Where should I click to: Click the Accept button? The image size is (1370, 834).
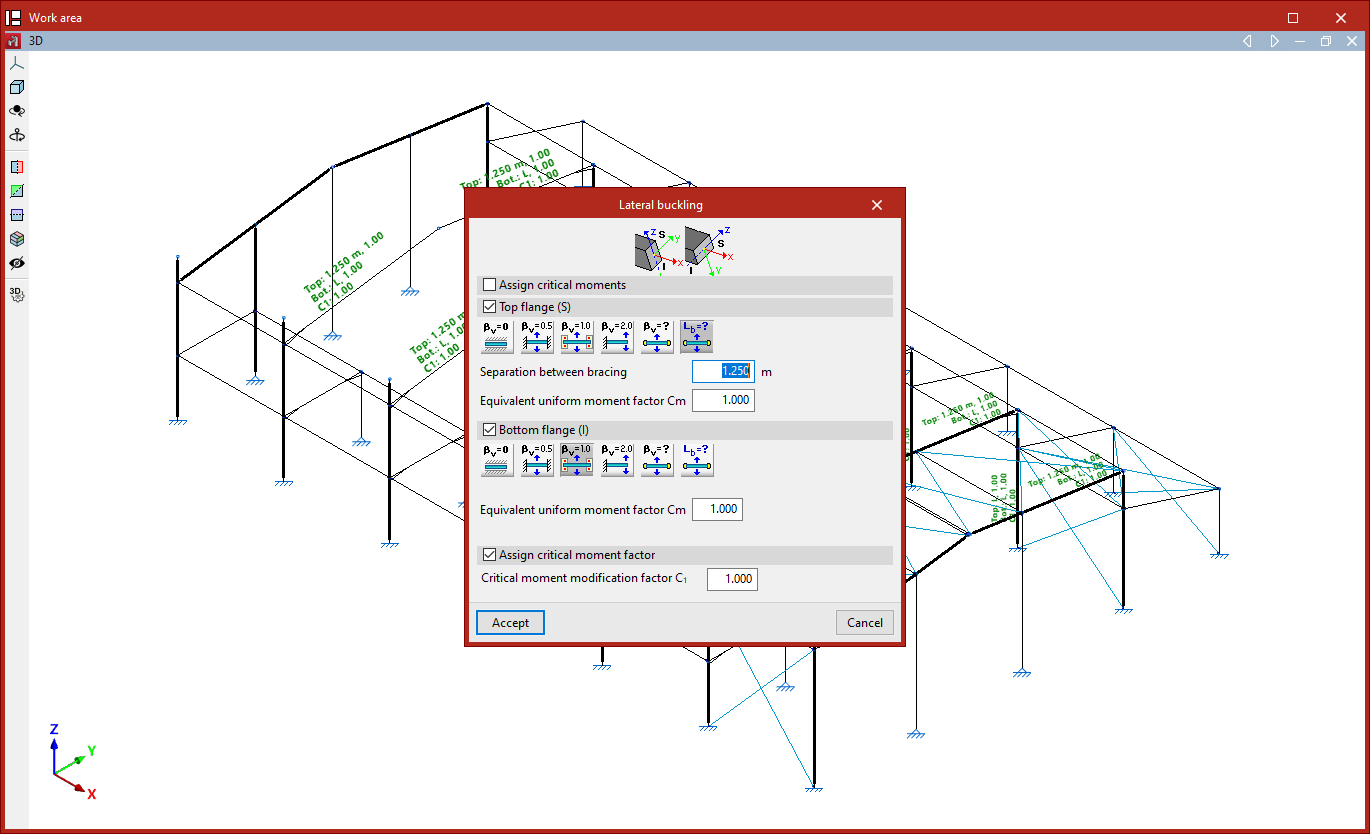(x=510, y=623)
